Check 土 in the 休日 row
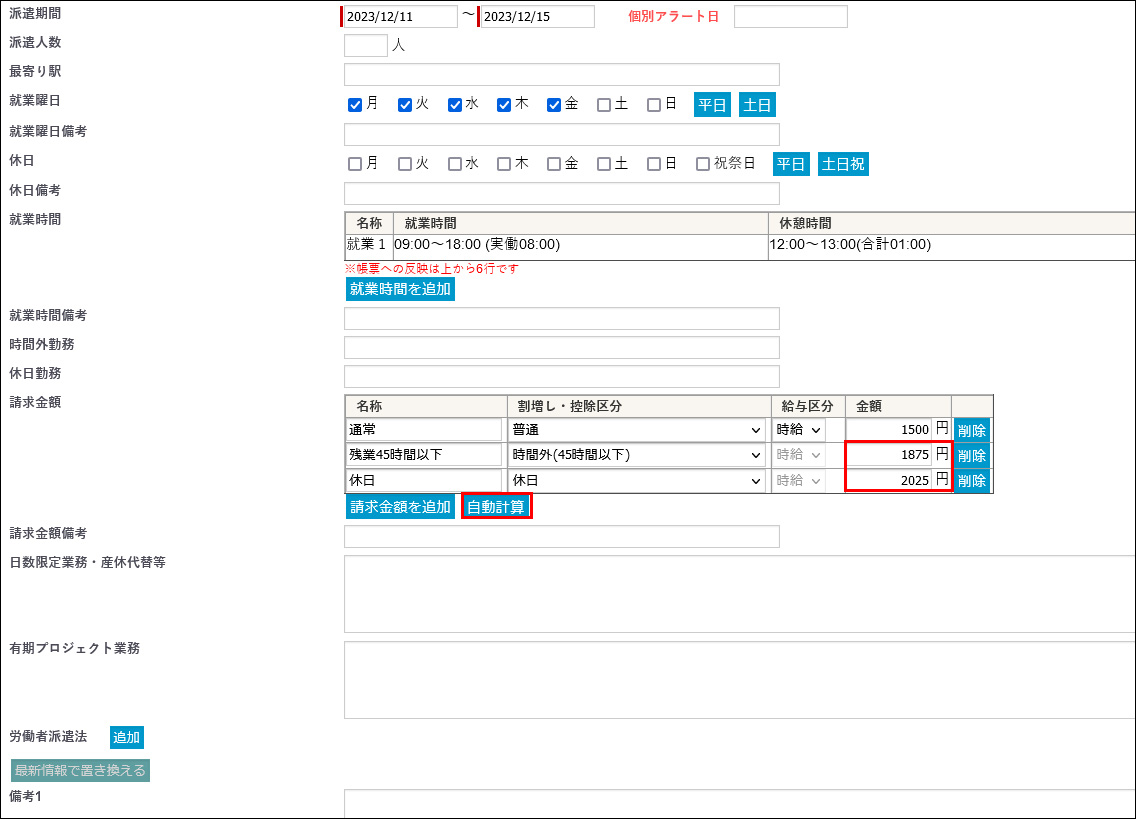Screen dimensions: 1136x819 [604, 164]
